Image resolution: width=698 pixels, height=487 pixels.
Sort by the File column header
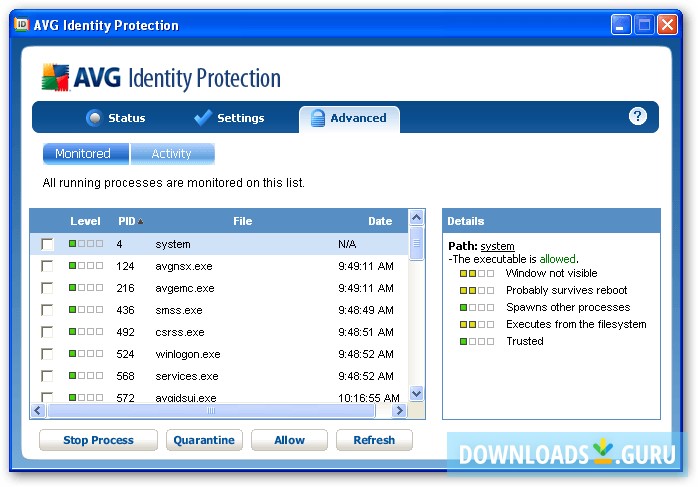tap(243, 221)
